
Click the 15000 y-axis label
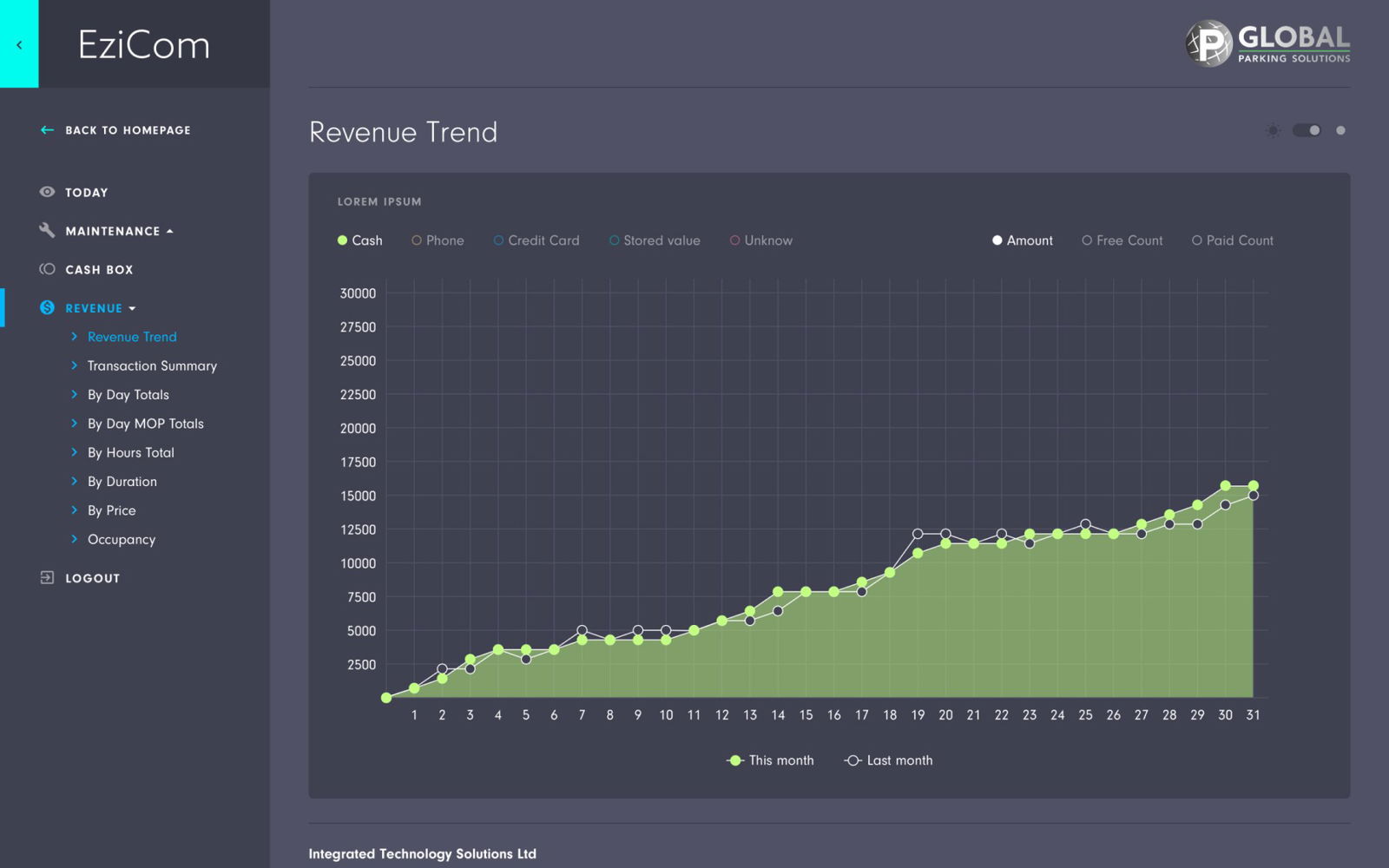click(358, 496)
